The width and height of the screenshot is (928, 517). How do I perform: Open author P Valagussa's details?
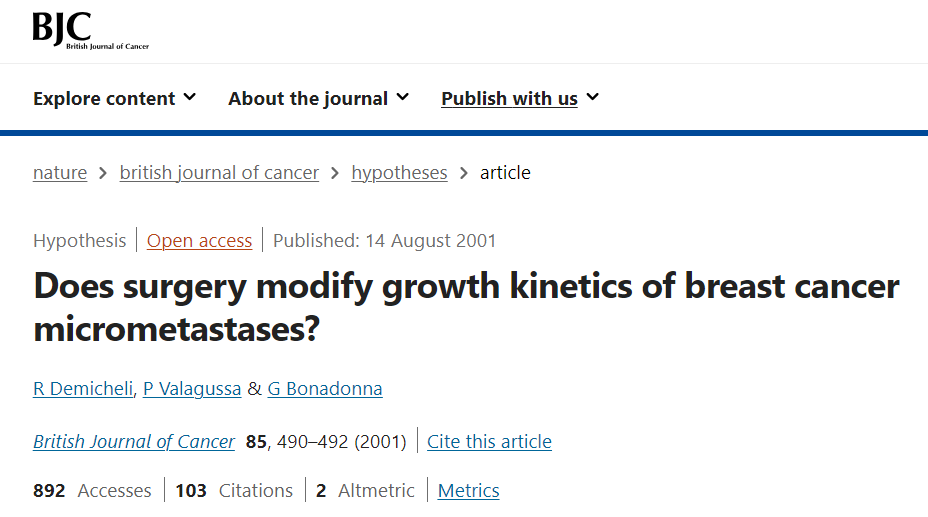click(192, 388)
